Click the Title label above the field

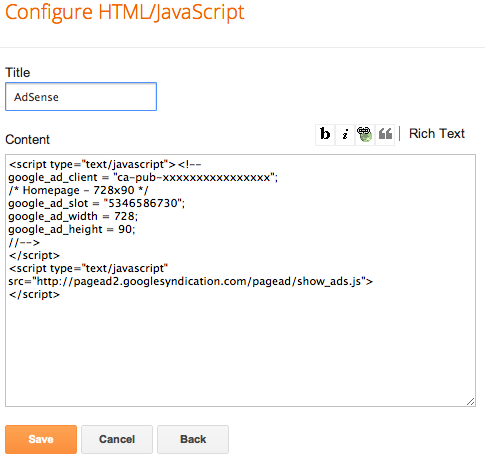tap(18, 73)
